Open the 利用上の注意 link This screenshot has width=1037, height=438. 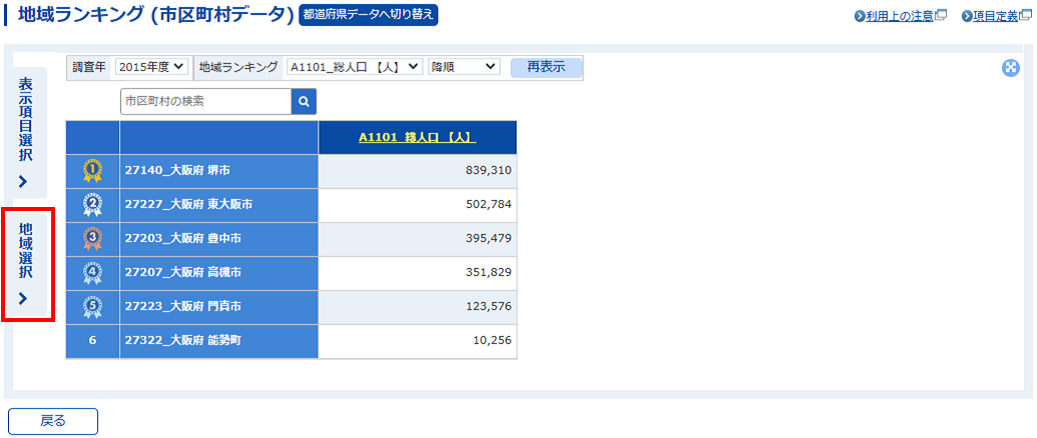899,16
